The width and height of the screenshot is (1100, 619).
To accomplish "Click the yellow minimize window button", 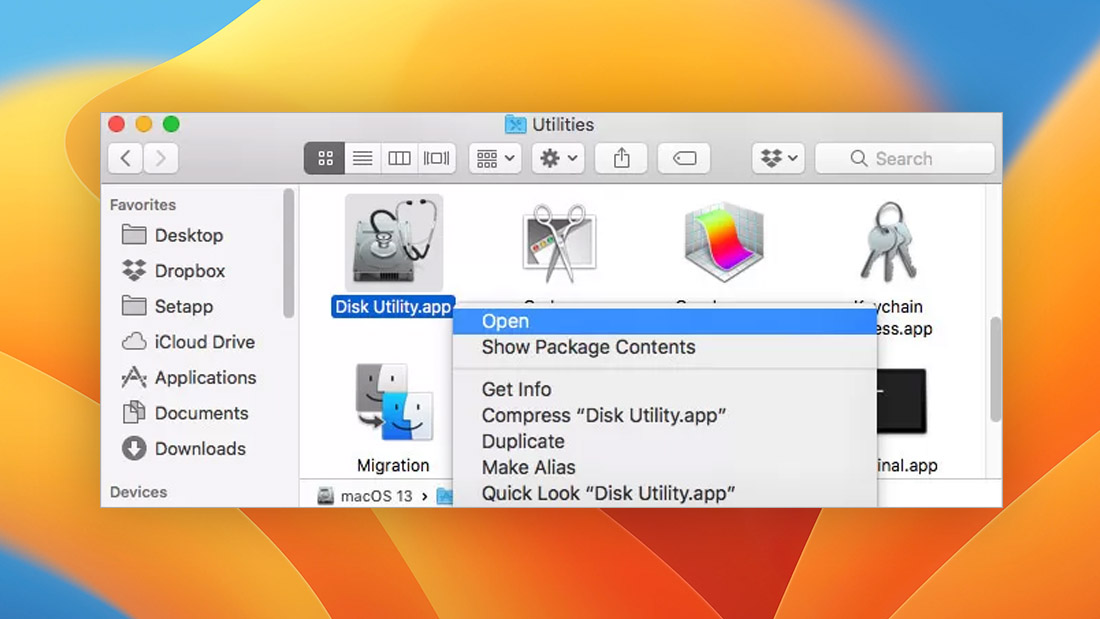I will click(144, 124).
